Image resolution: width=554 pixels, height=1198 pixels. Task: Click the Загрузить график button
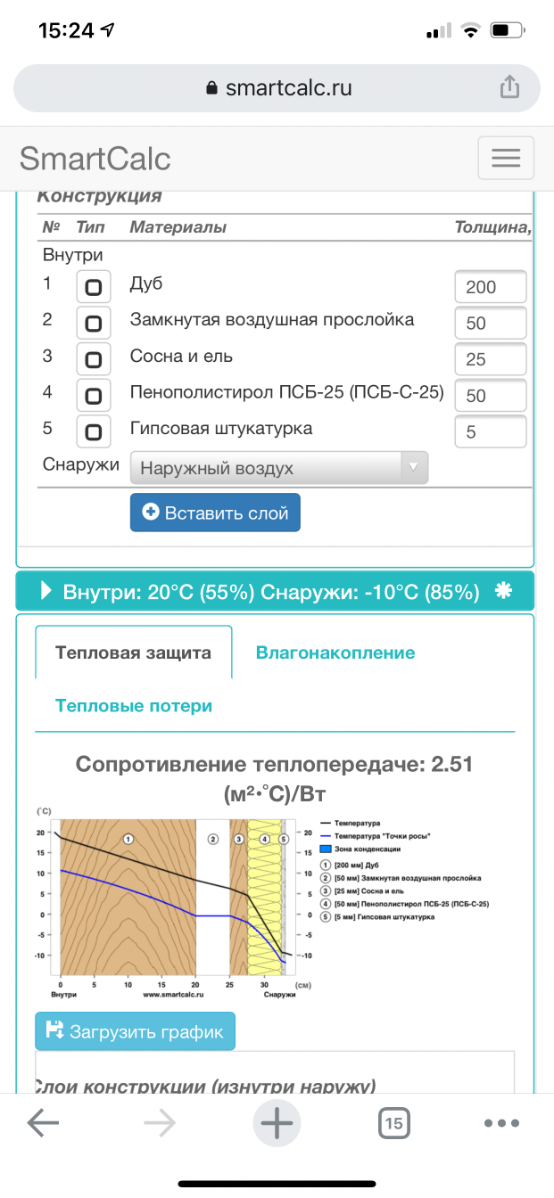(x=135, y=1031)
